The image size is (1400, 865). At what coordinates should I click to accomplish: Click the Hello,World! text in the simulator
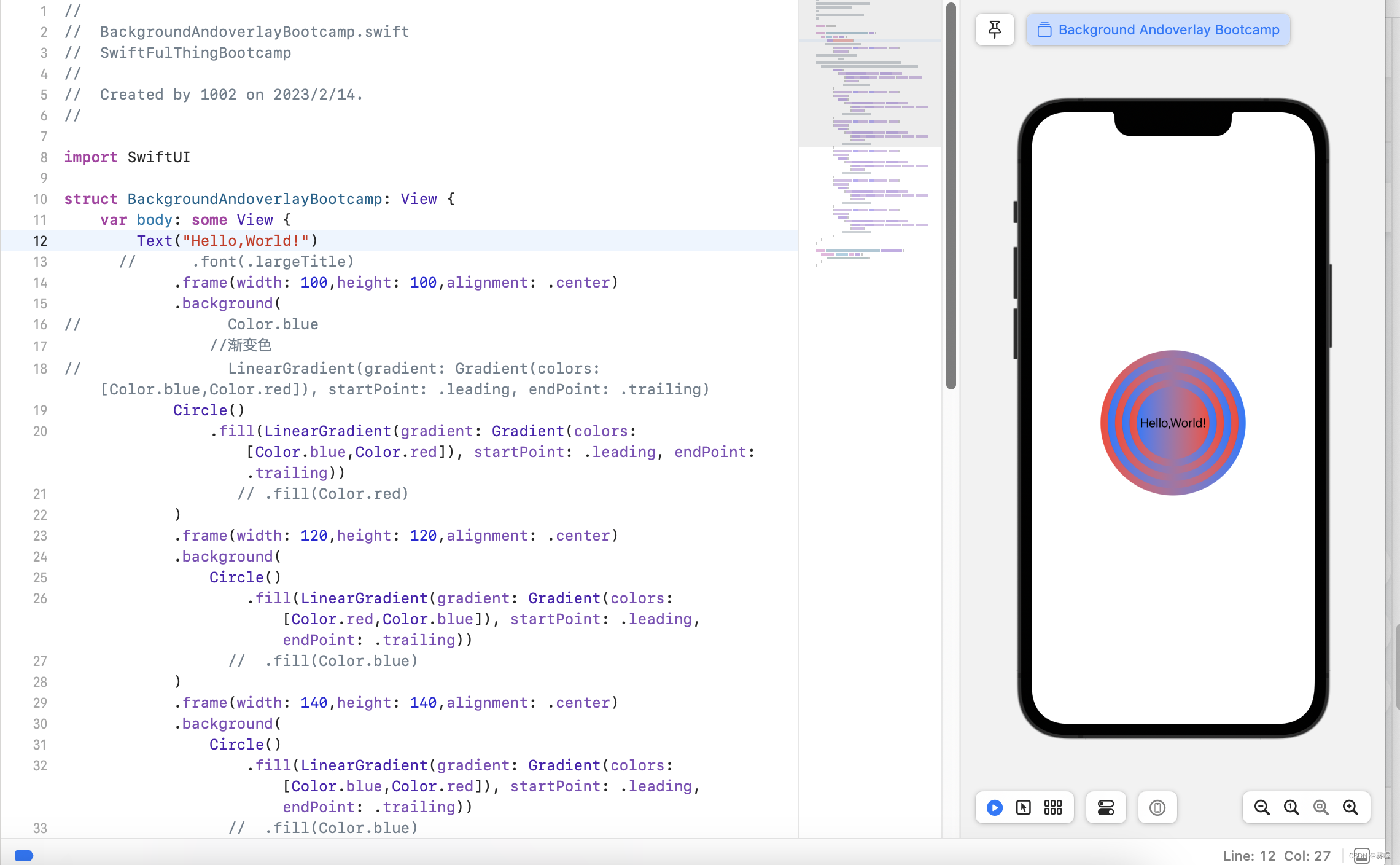click(x=1172, y=422)
